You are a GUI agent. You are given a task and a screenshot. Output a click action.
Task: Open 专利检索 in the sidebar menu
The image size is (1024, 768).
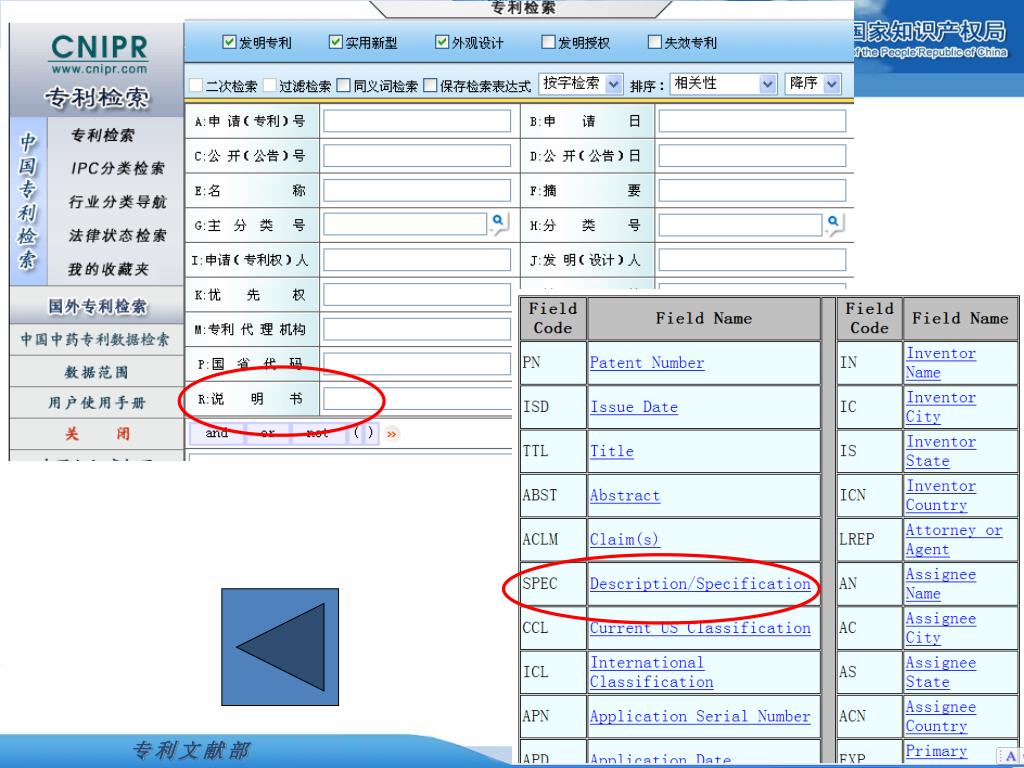(103, 135)
